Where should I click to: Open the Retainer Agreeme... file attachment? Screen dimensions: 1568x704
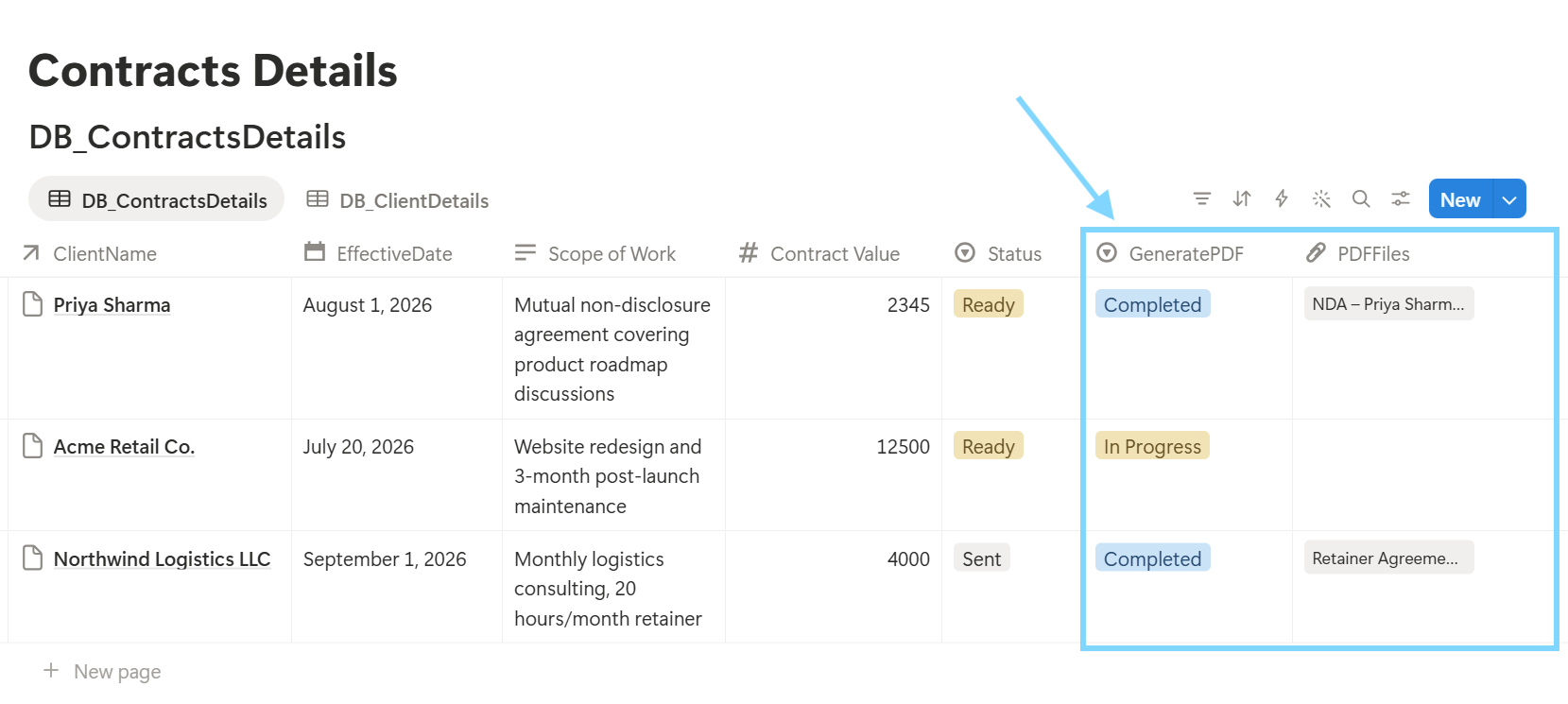coord(1388,558)
